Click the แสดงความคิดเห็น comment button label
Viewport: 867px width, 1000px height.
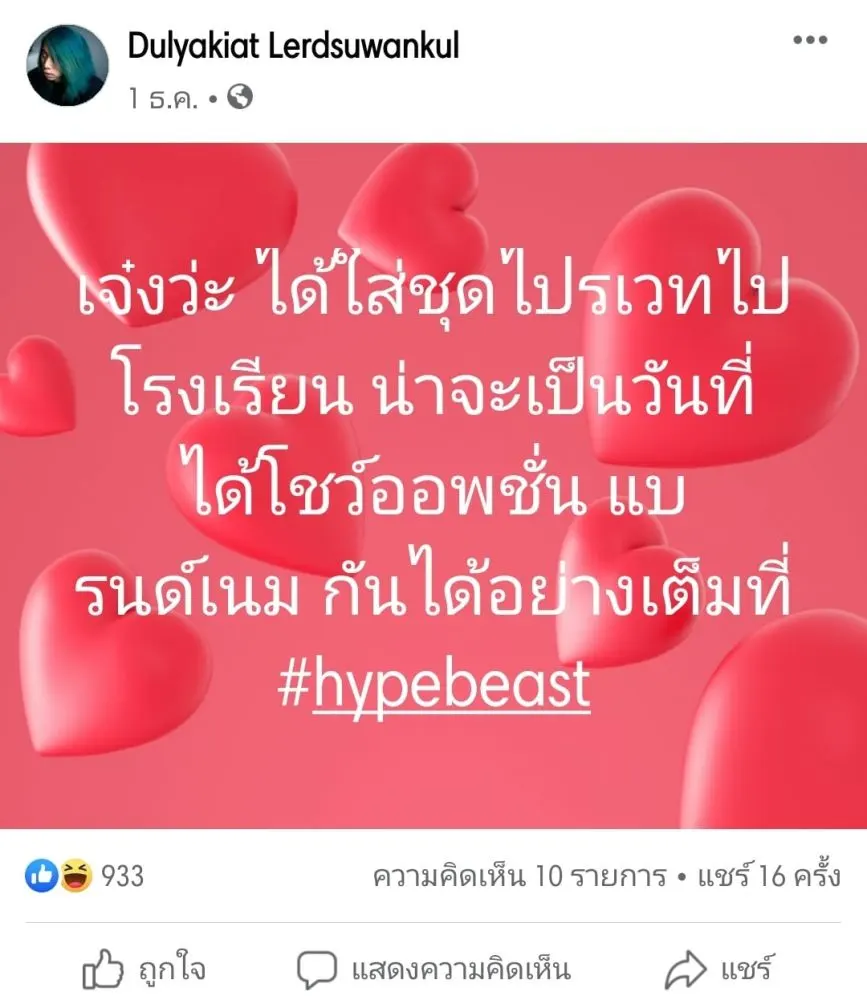pyautogui.click(x=461, y=969)
